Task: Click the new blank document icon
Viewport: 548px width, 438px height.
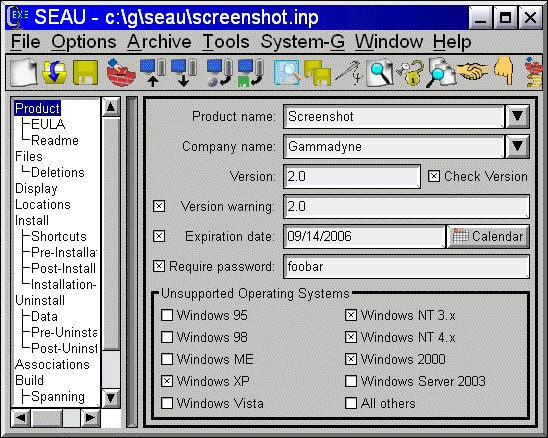Action: coord(24,72)
